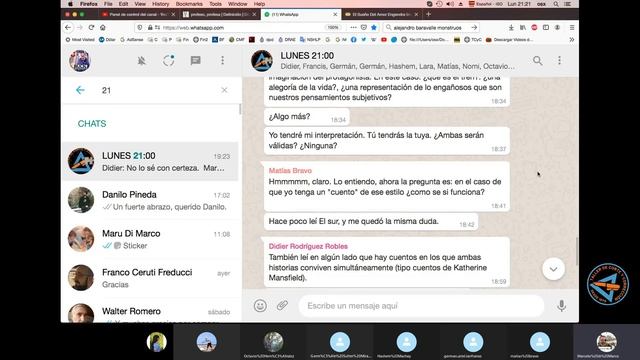Open the sidebar three-dot menu
Viewport: 640px width, 360px height.
click(x=222, y=60)
